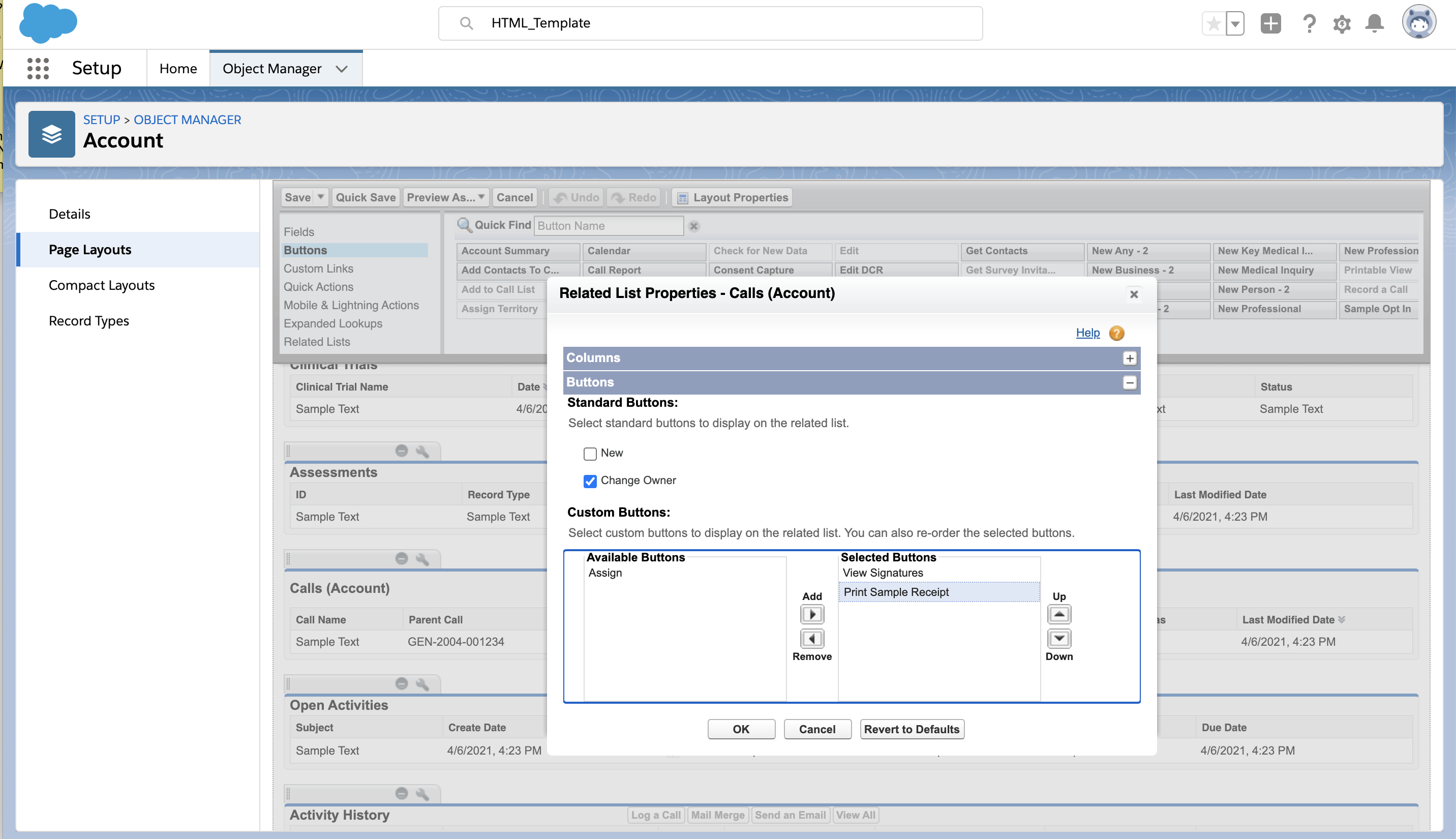Viewport: 1456px width, 839px height.
Task: Open the App Launcher grid icon
Action: pos(38,69)
